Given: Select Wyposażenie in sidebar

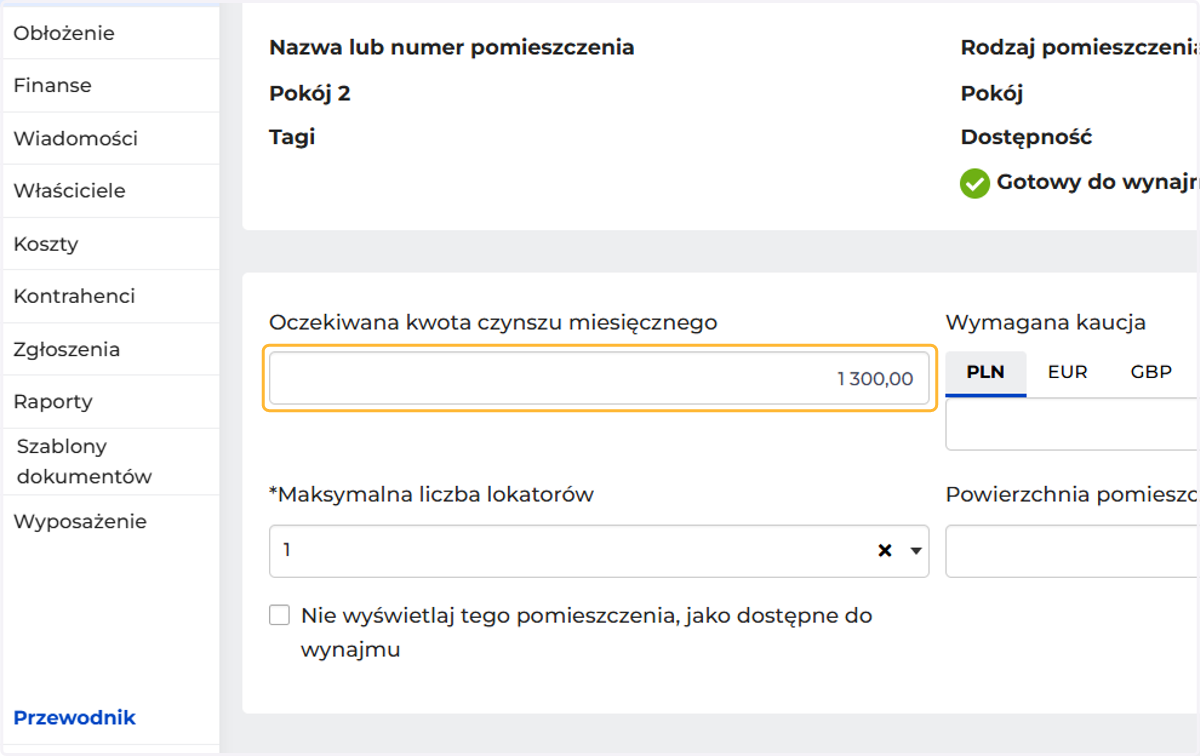Looking at the screenshot, I should tap(80, 521).
